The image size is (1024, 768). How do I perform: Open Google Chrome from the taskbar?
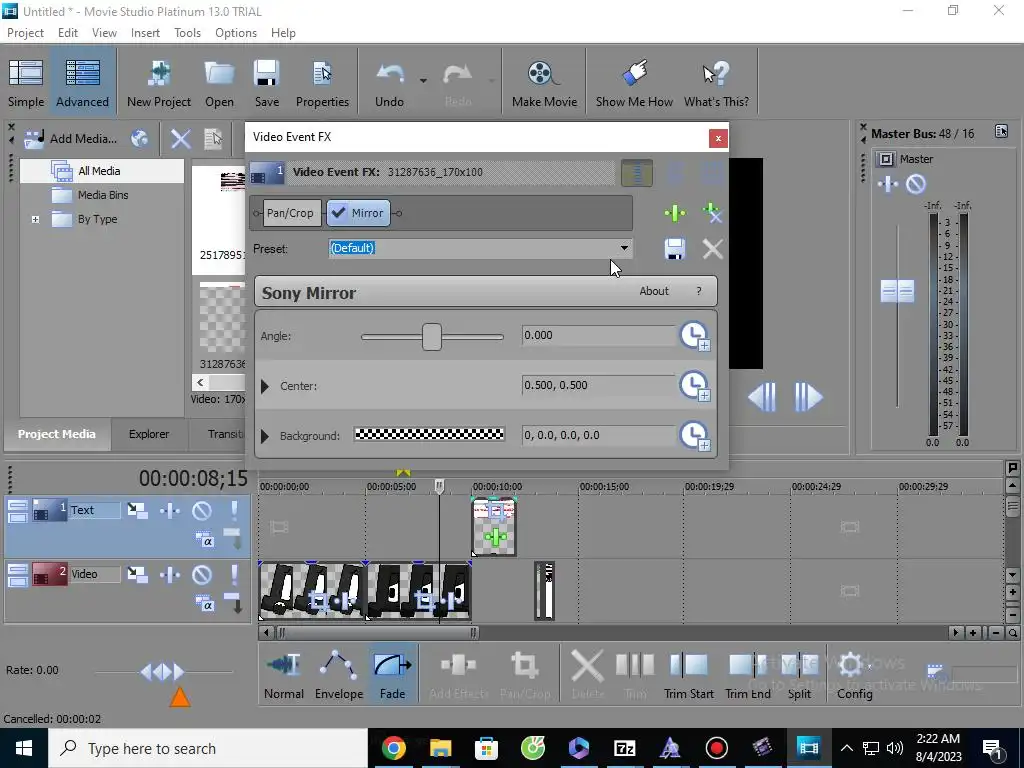click(x=393, y=748)
